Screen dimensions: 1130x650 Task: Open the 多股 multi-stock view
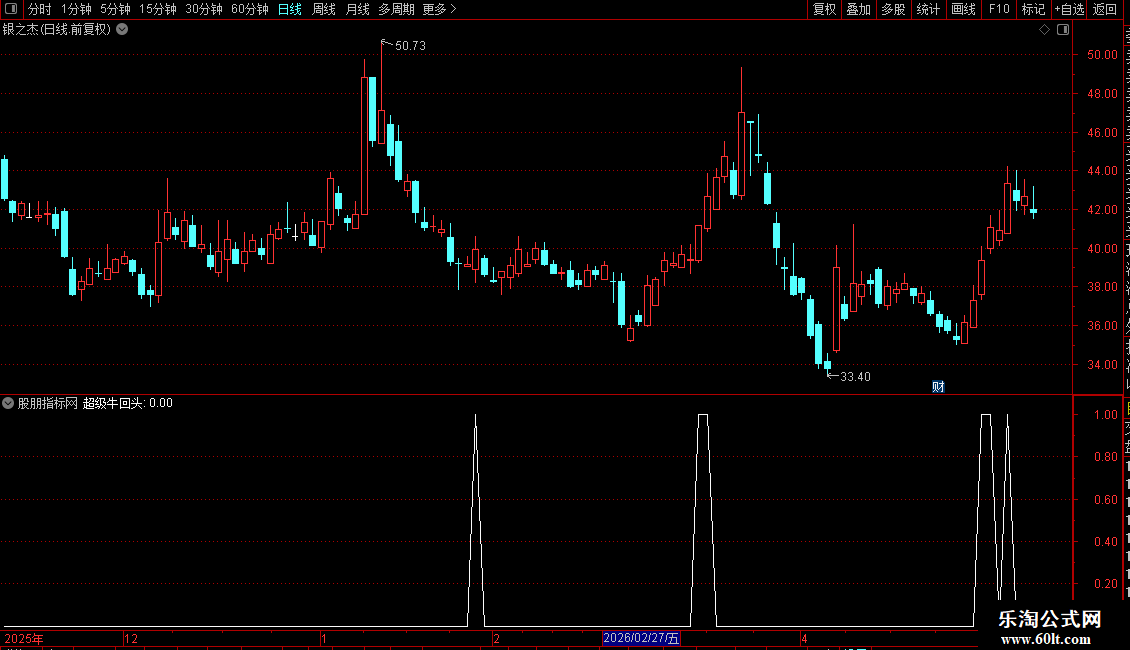[893, 9]
